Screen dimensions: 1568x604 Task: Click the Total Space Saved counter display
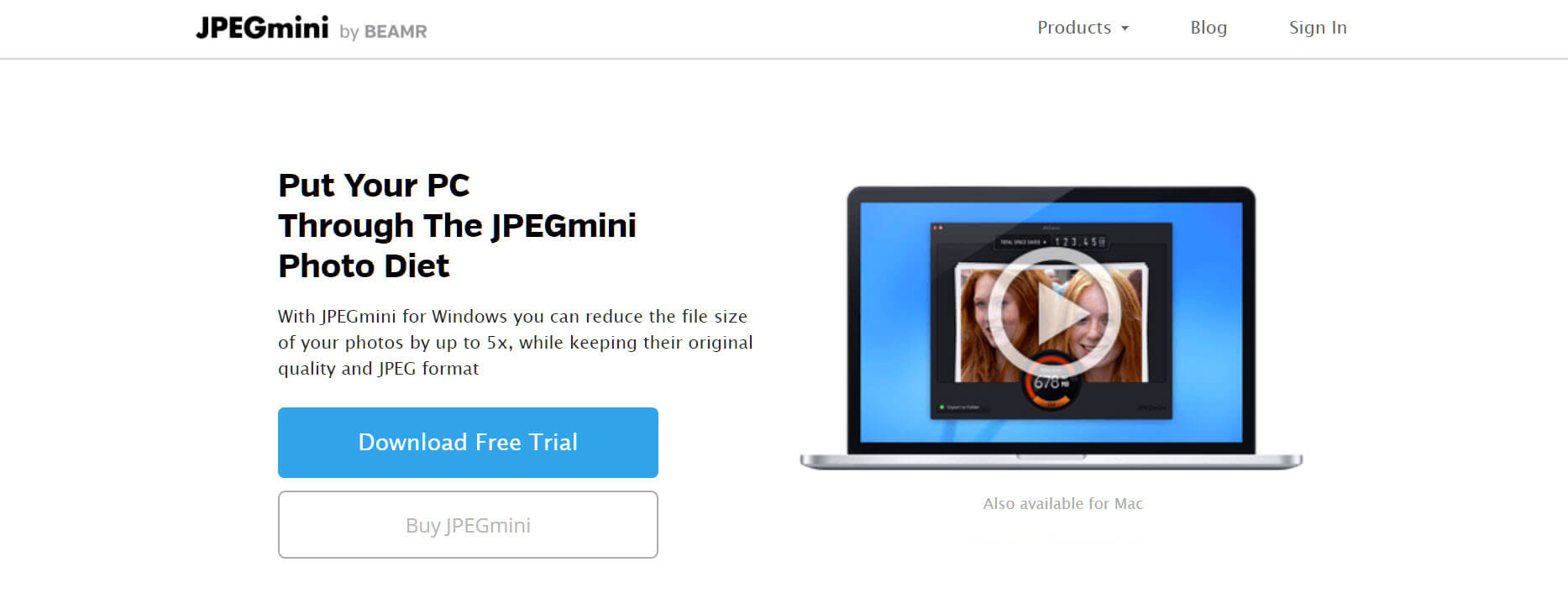tap(1052, 242)
